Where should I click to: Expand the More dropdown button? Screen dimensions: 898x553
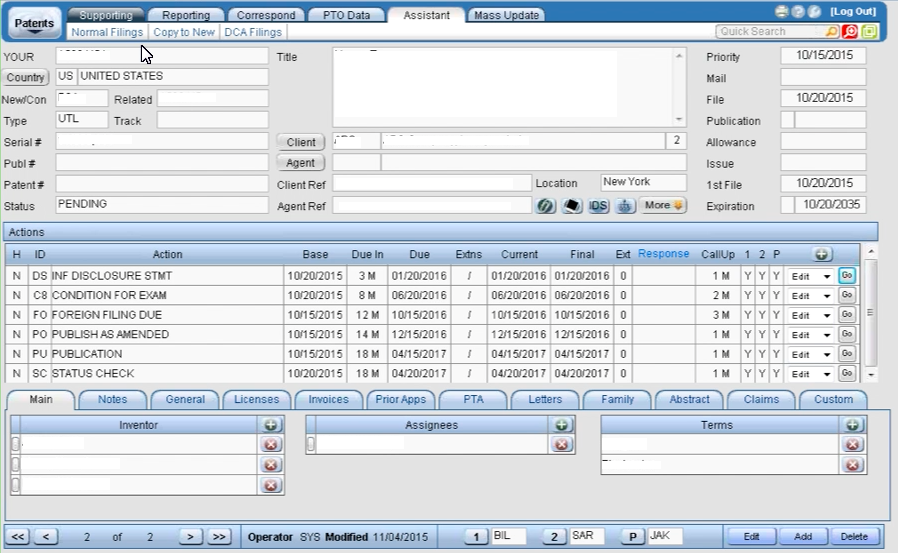(x=664, y=206)
